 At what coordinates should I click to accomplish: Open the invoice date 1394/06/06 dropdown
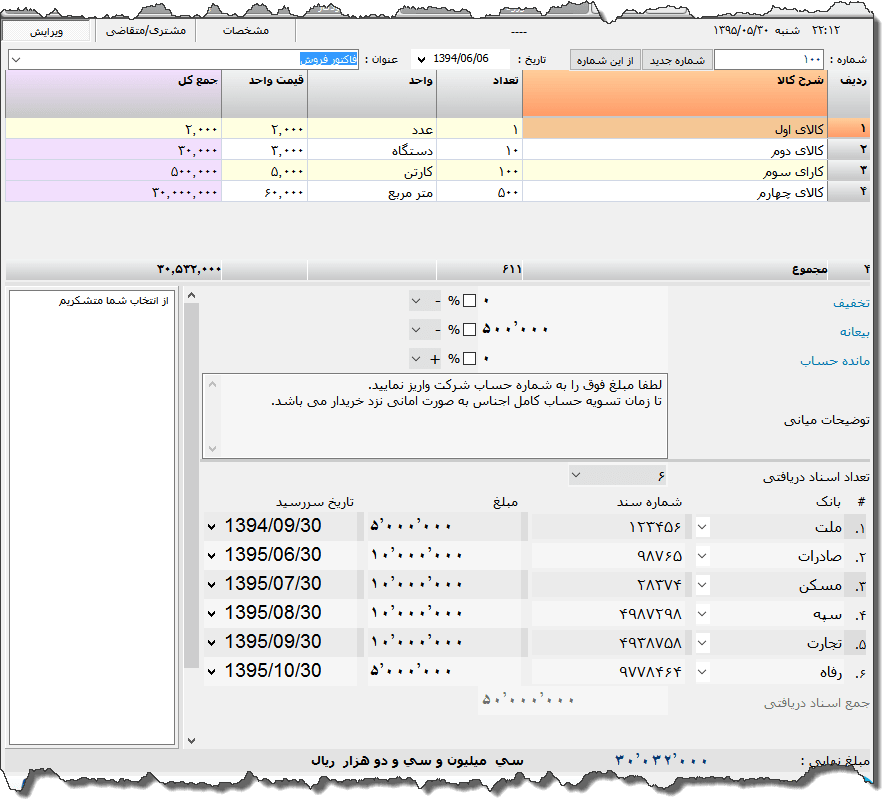tap(418, 60)
